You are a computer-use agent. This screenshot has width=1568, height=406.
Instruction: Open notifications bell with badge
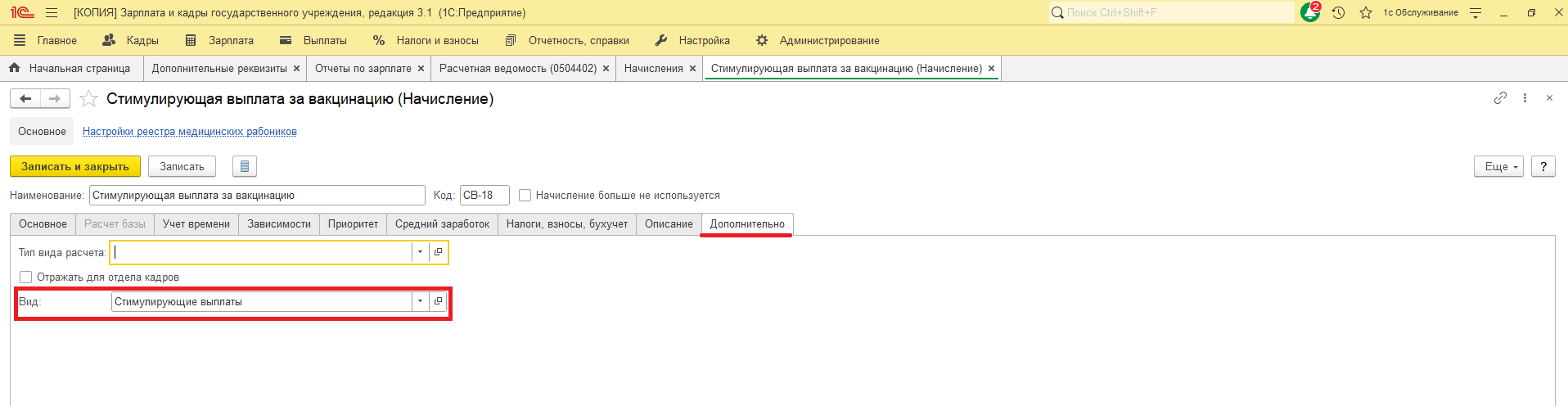[x=1310, y=12]
